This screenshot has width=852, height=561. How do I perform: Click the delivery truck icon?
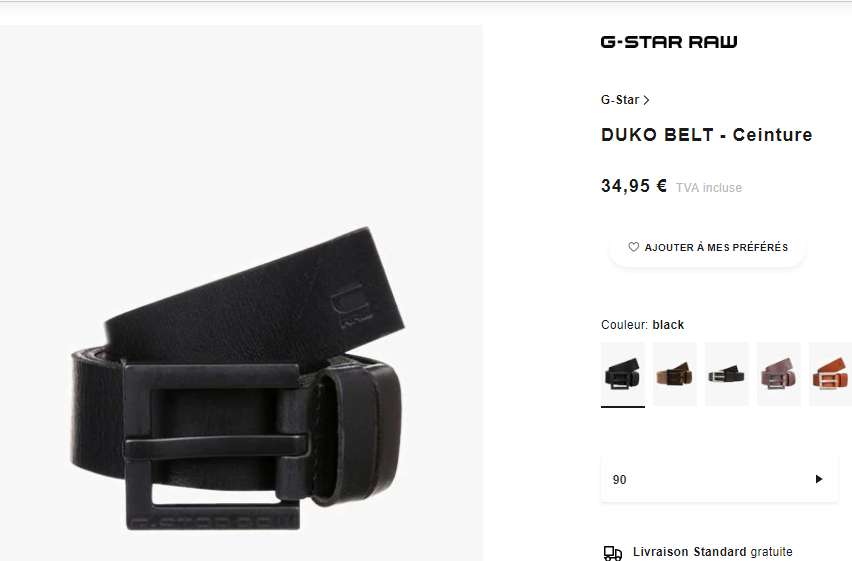(613, 553)
